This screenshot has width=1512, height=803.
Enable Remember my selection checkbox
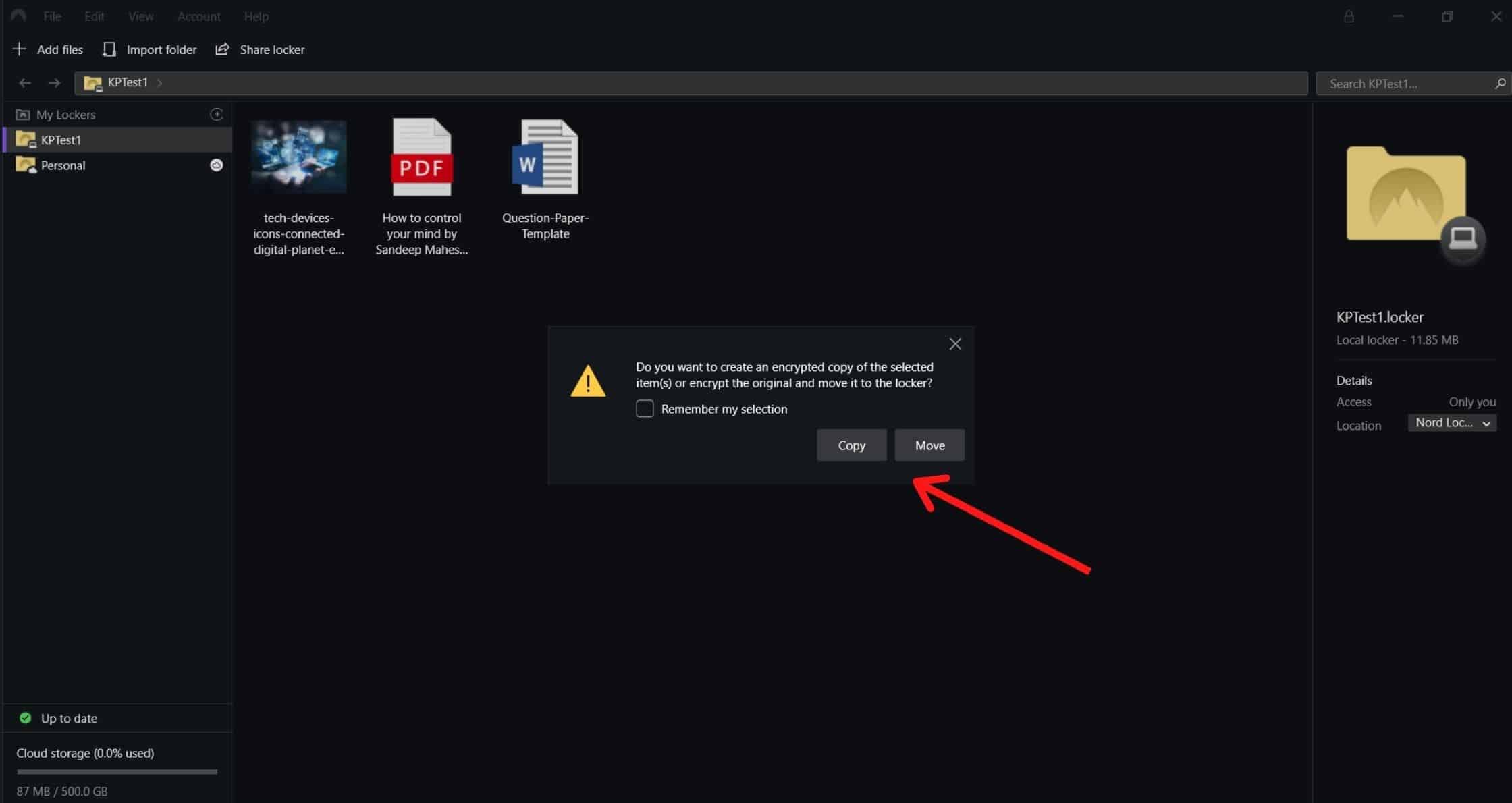[x=645, y=409]
